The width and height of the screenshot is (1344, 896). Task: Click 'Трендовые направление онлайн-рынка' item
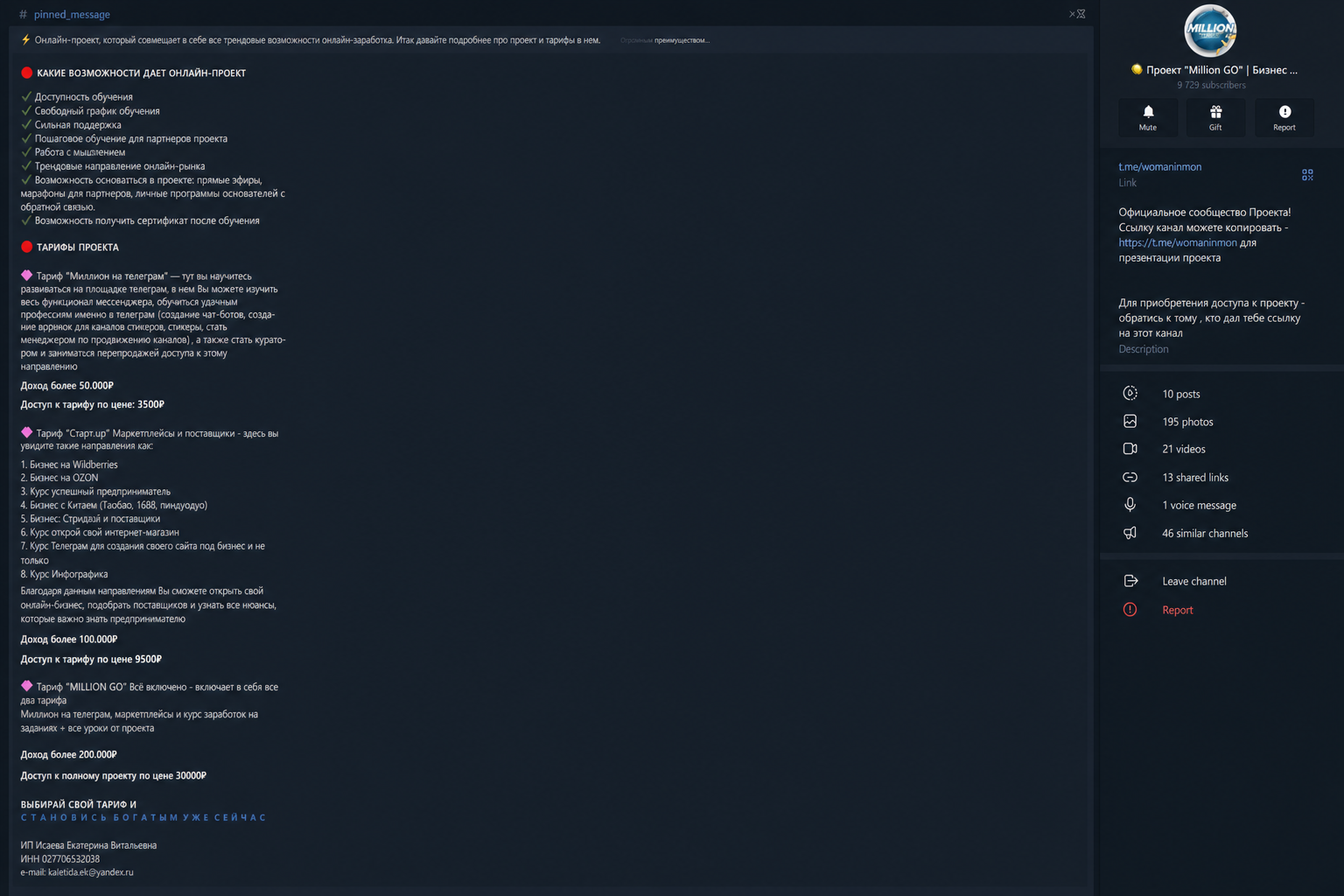[x=120, y=166]
